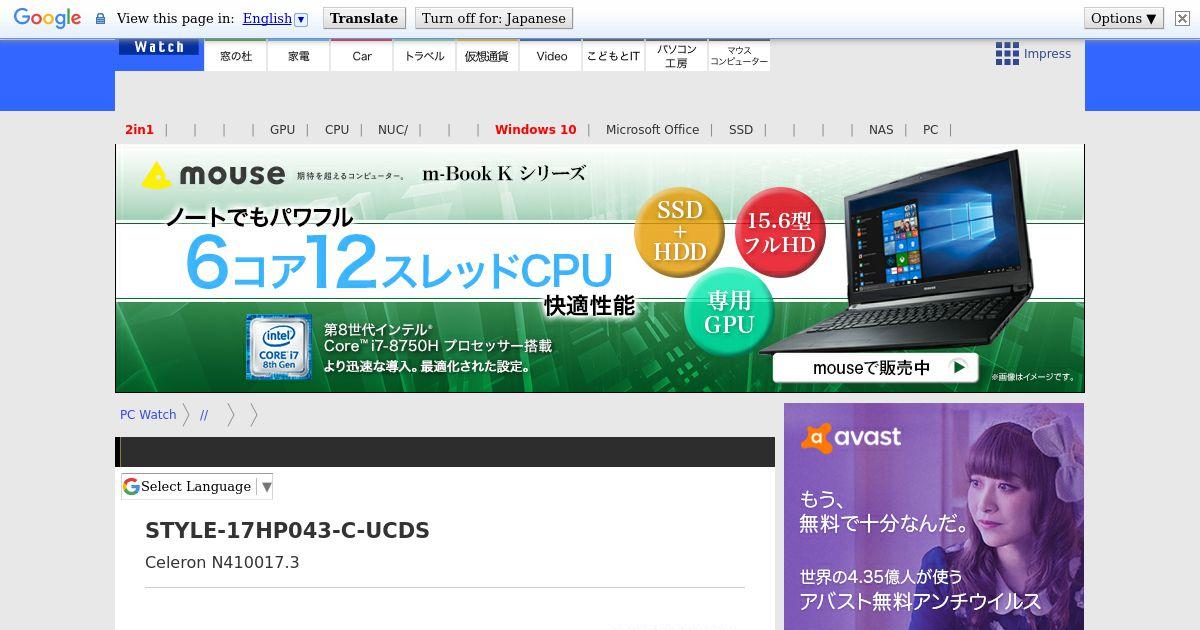This screenshot has width=1200, height=630.
Task: Open the SSD topic link
Action: [x=741, y=130]
